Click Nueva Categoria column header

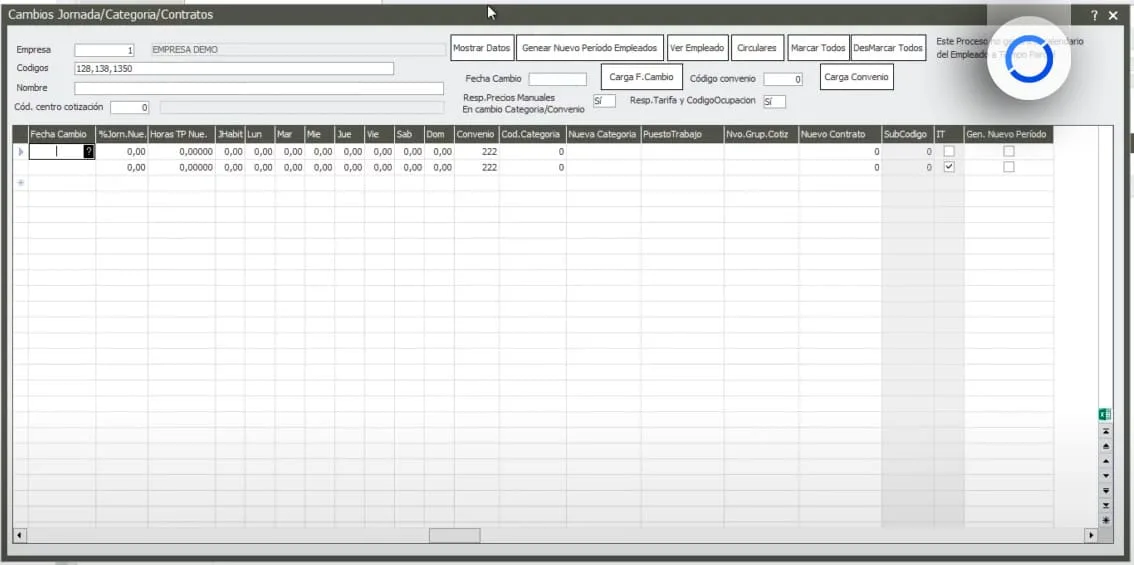pyautogui.click(x=604, y=134)
